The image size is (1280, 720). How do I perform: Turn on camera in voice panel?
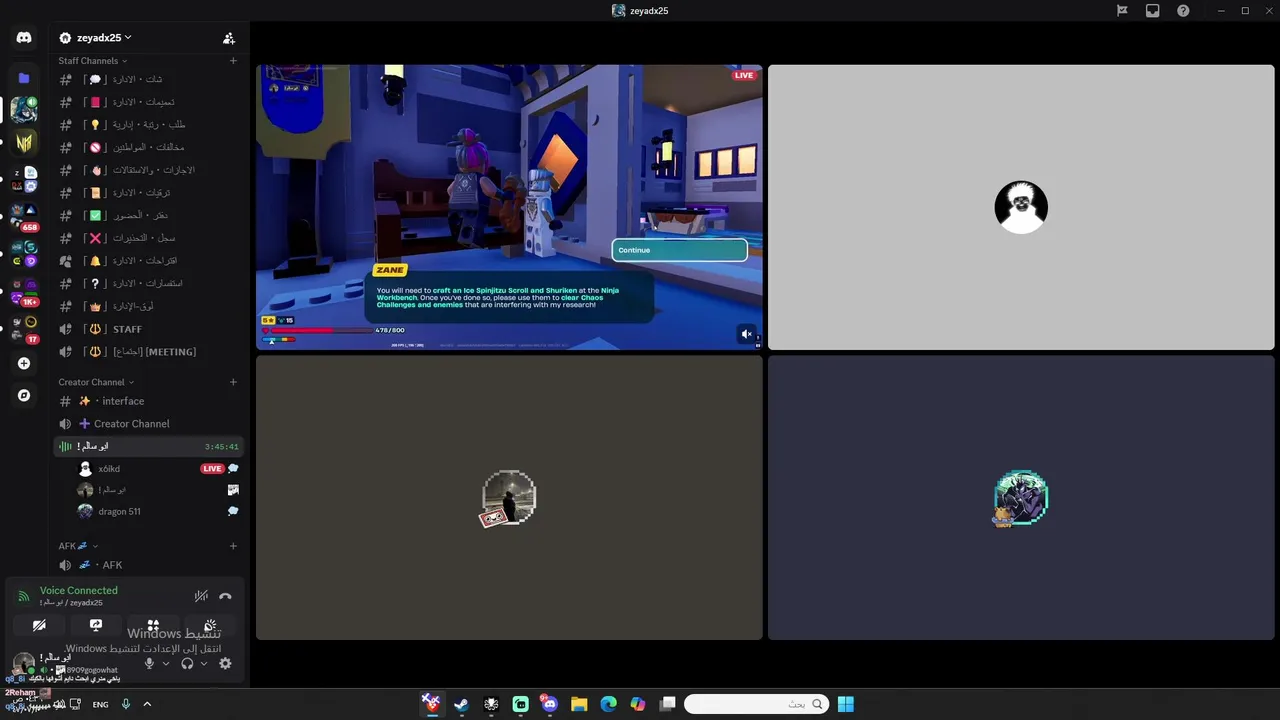tap(39, 625)
